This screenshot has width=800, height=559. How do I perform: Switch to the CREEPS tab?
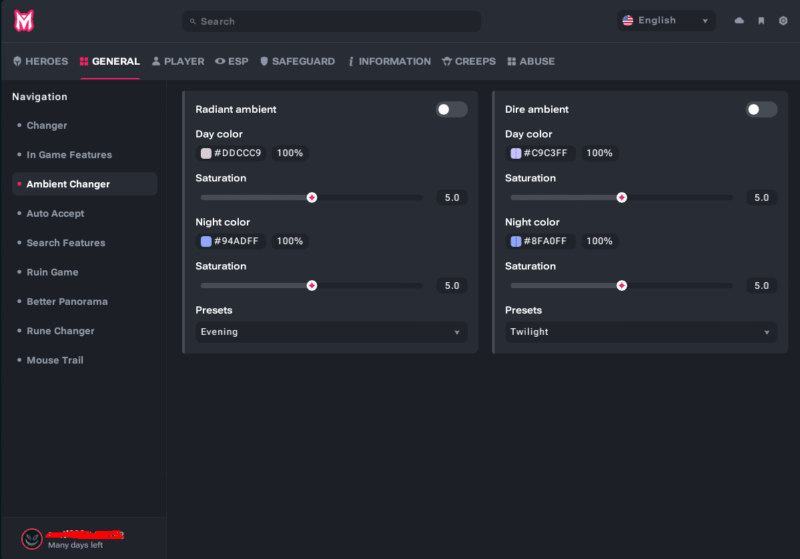coord(469,61)
